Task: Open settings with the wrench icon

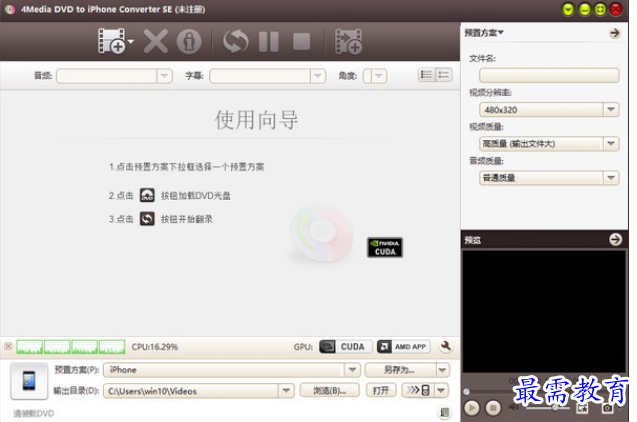Action: click(x=446, y=346)
